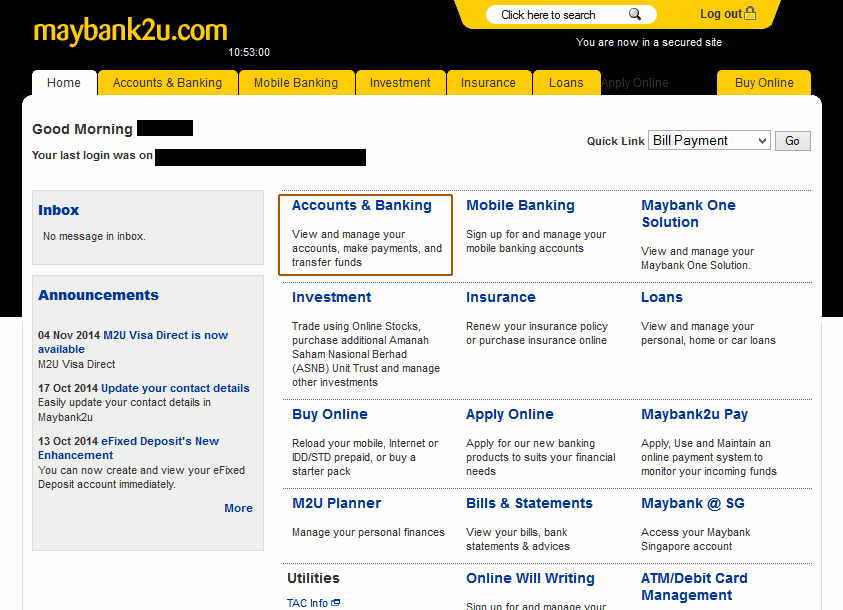
Task: Open Mobile Banking section heading link
Action: (520, 205)
